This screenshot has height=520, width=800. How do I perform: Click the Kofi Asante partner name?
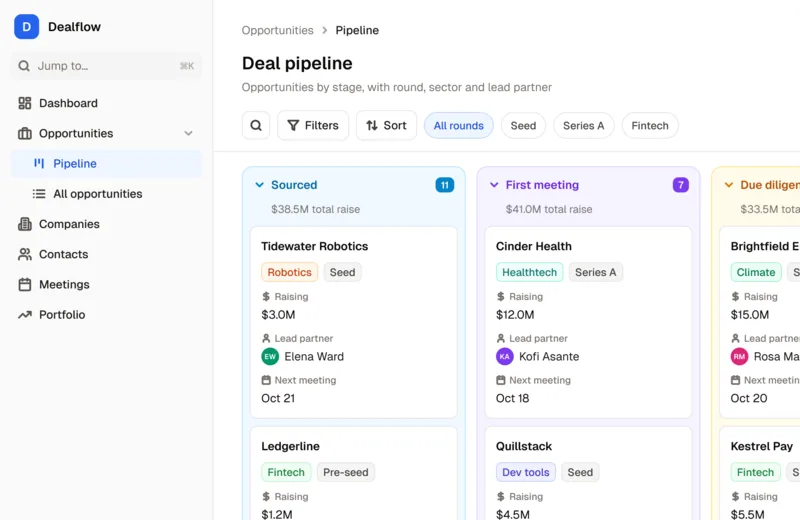[549, 356]
